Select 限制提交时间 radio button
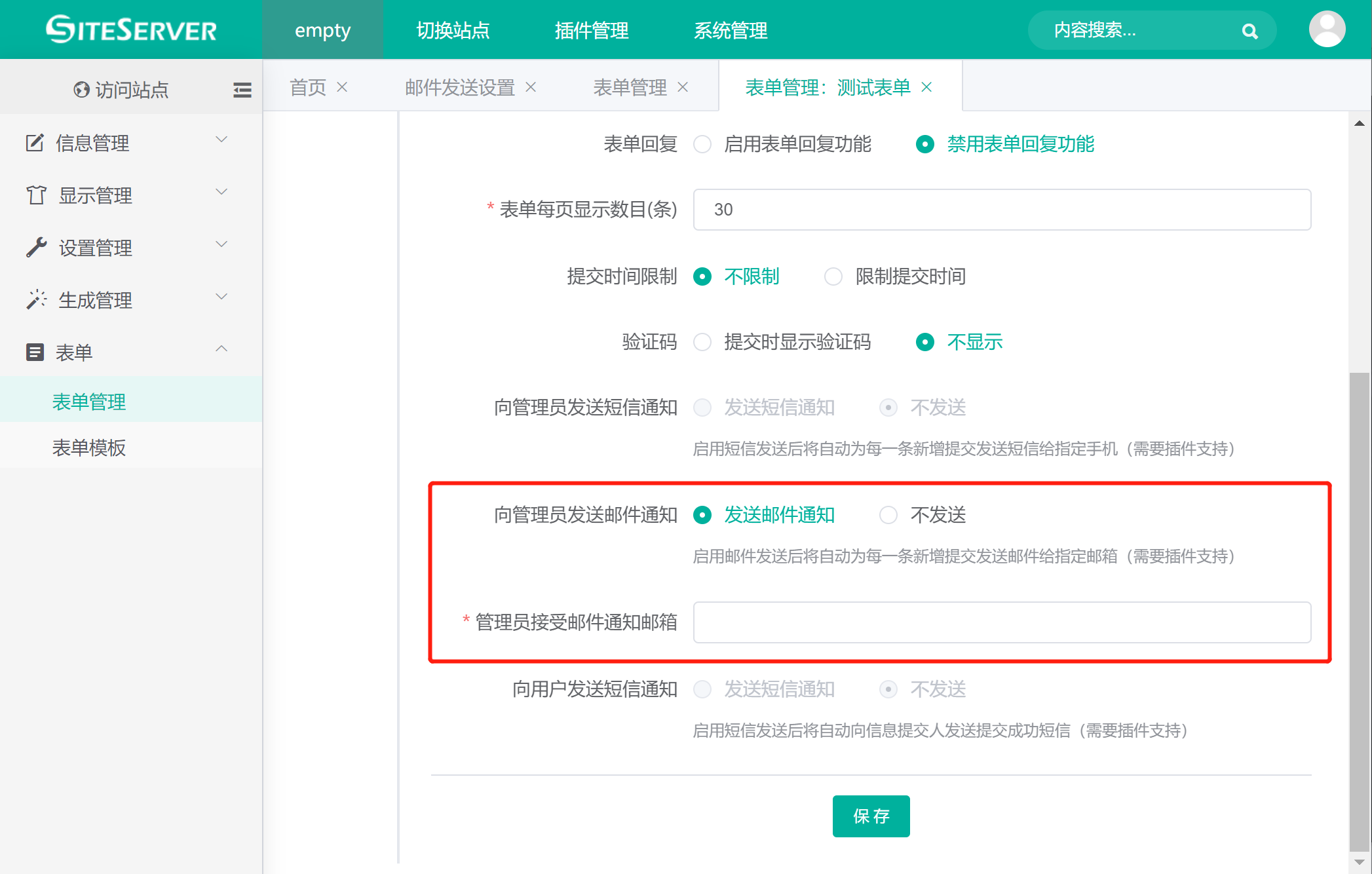The width and height of the screenshot is (1372, 874). click(x=833, y=276)
